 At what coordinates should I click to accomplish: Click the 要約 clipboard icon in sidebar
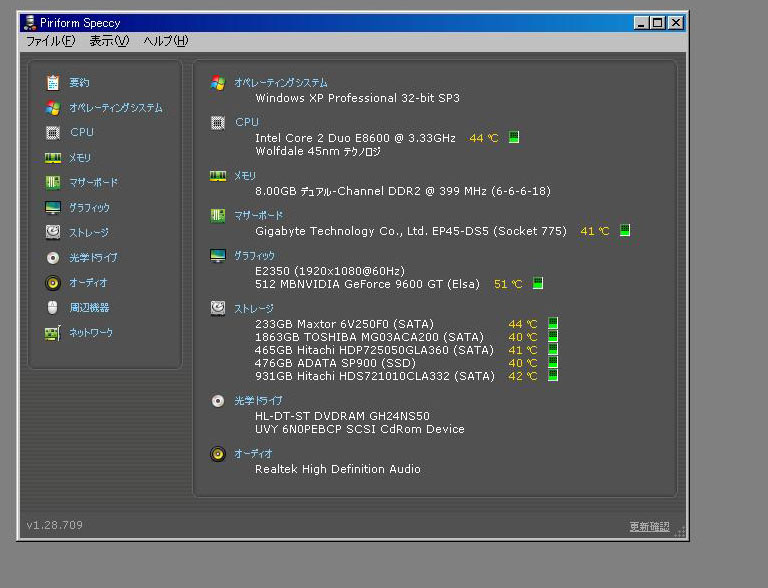pyautogui.click(x=53, y=82)
